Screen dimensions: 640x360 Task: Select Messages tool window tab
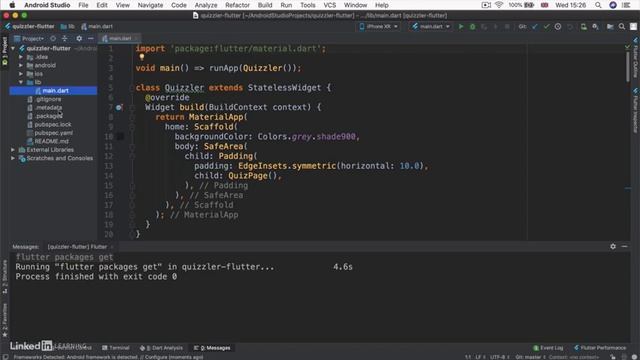pyautogui.click(x=212, y=348)
